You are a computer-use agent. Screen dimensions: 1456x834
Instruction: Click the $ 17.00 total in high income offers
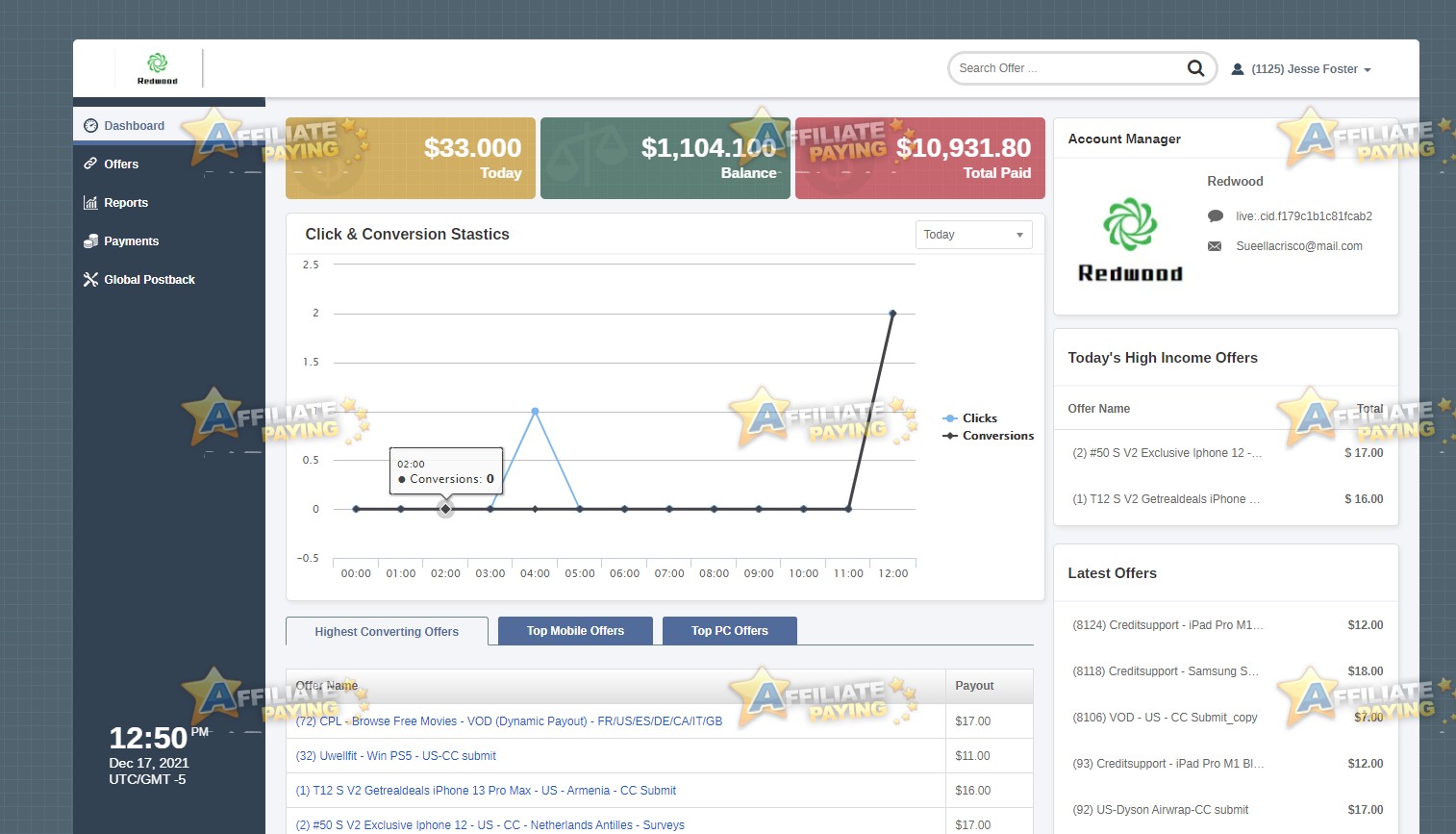pyautogui.click(x=1364, y=453)
